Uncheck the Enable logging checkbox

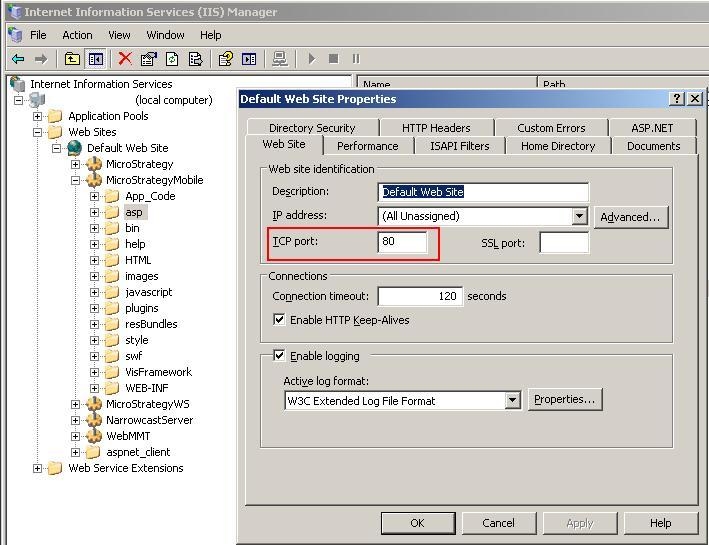coord(279,356)
